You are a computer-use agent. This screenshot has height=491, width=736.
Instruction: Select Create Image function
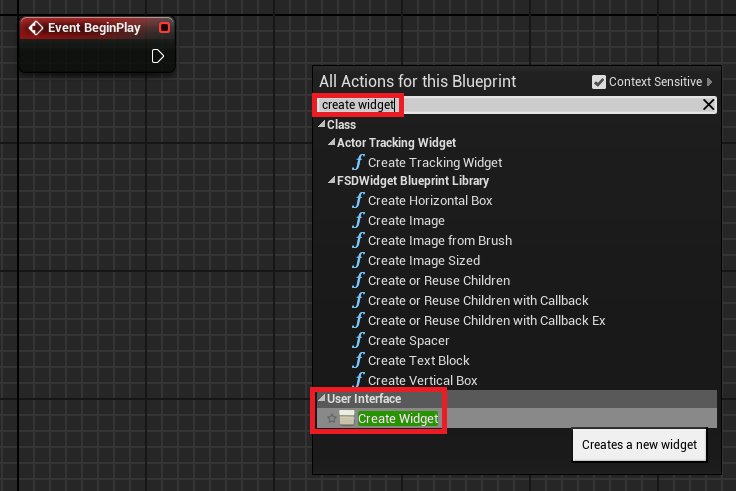tap(406, 221)
